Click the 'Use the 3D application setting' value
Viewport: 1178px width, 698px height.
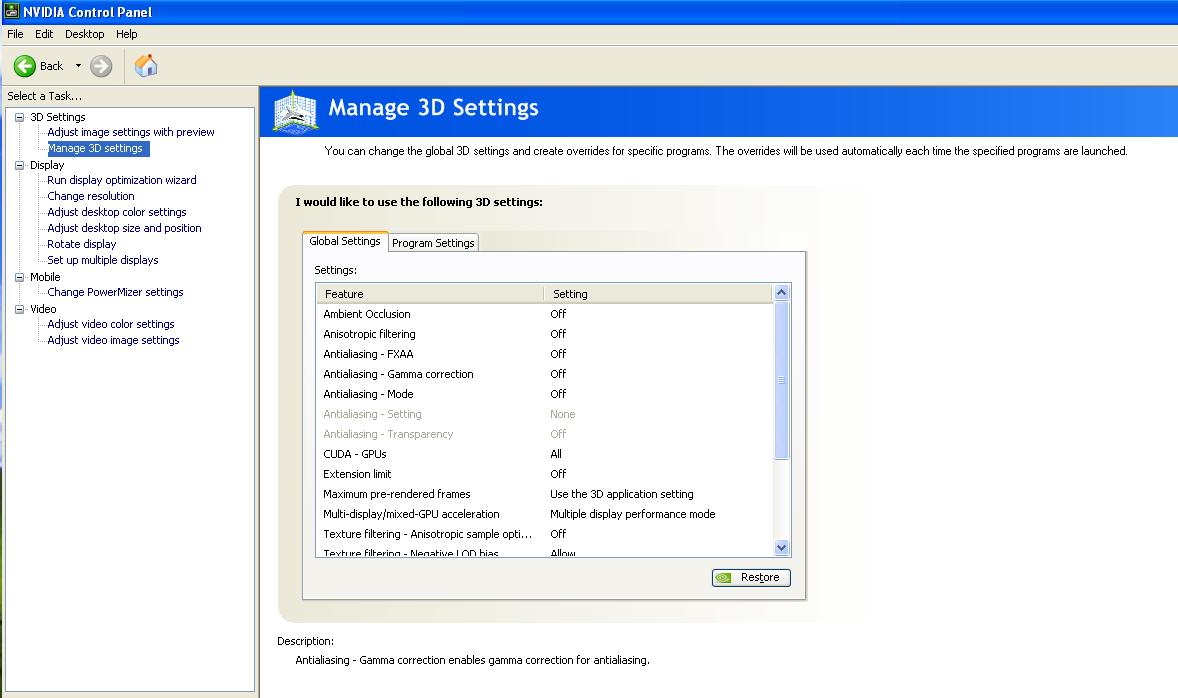pos(622,494)
